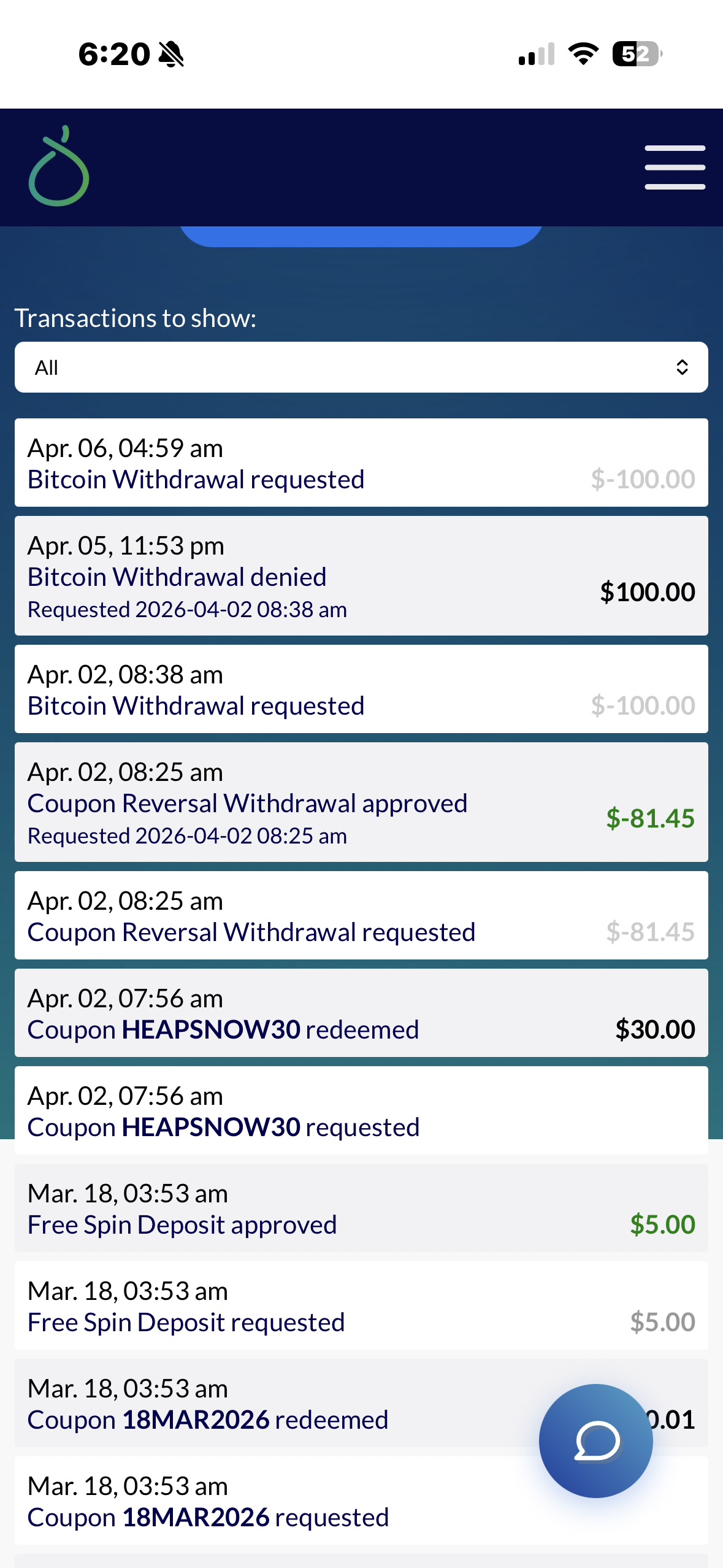
Task: Tap the battery level indicator
Action: point(637,54)
